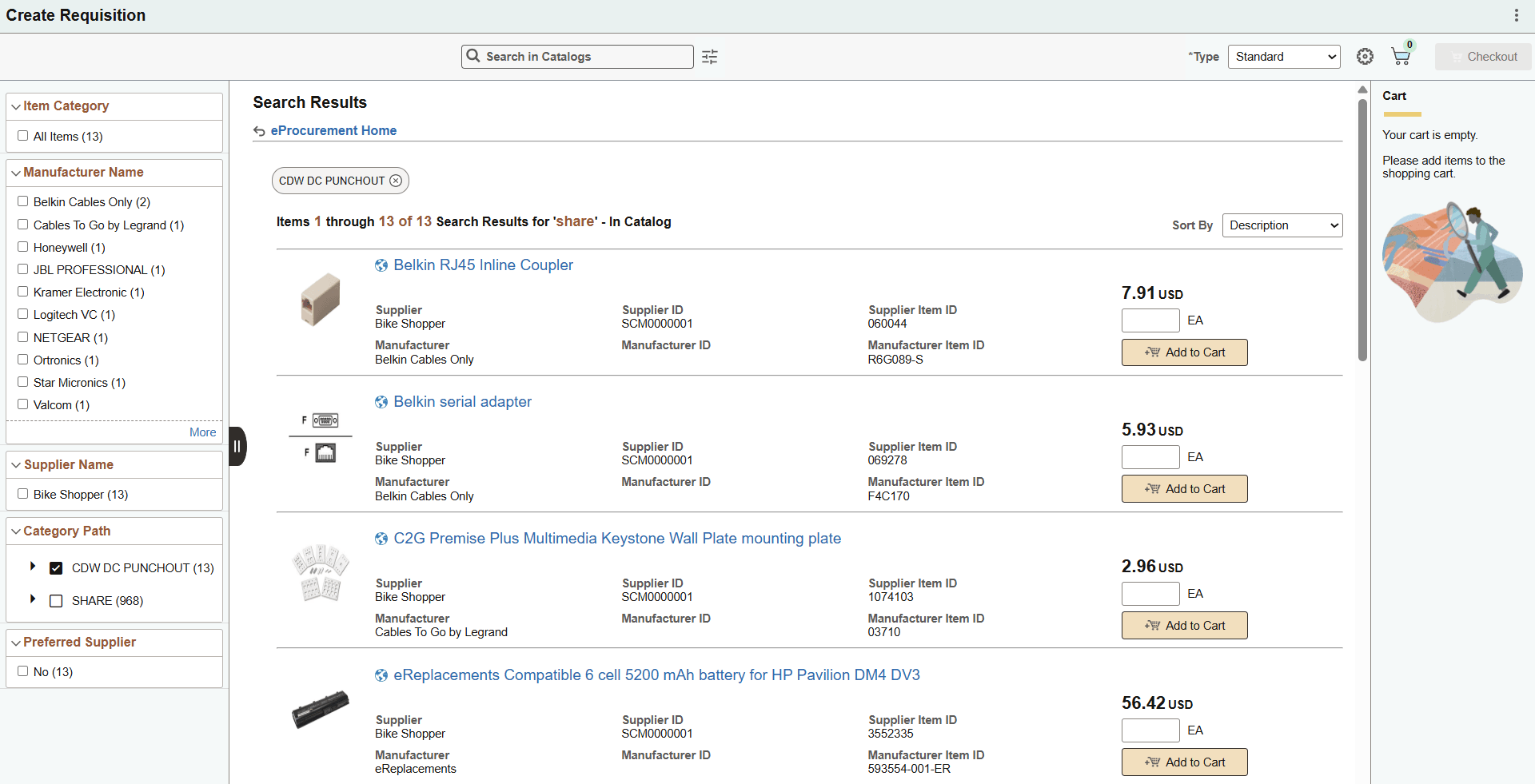Open the eProcurement Home link

[333, 130]
